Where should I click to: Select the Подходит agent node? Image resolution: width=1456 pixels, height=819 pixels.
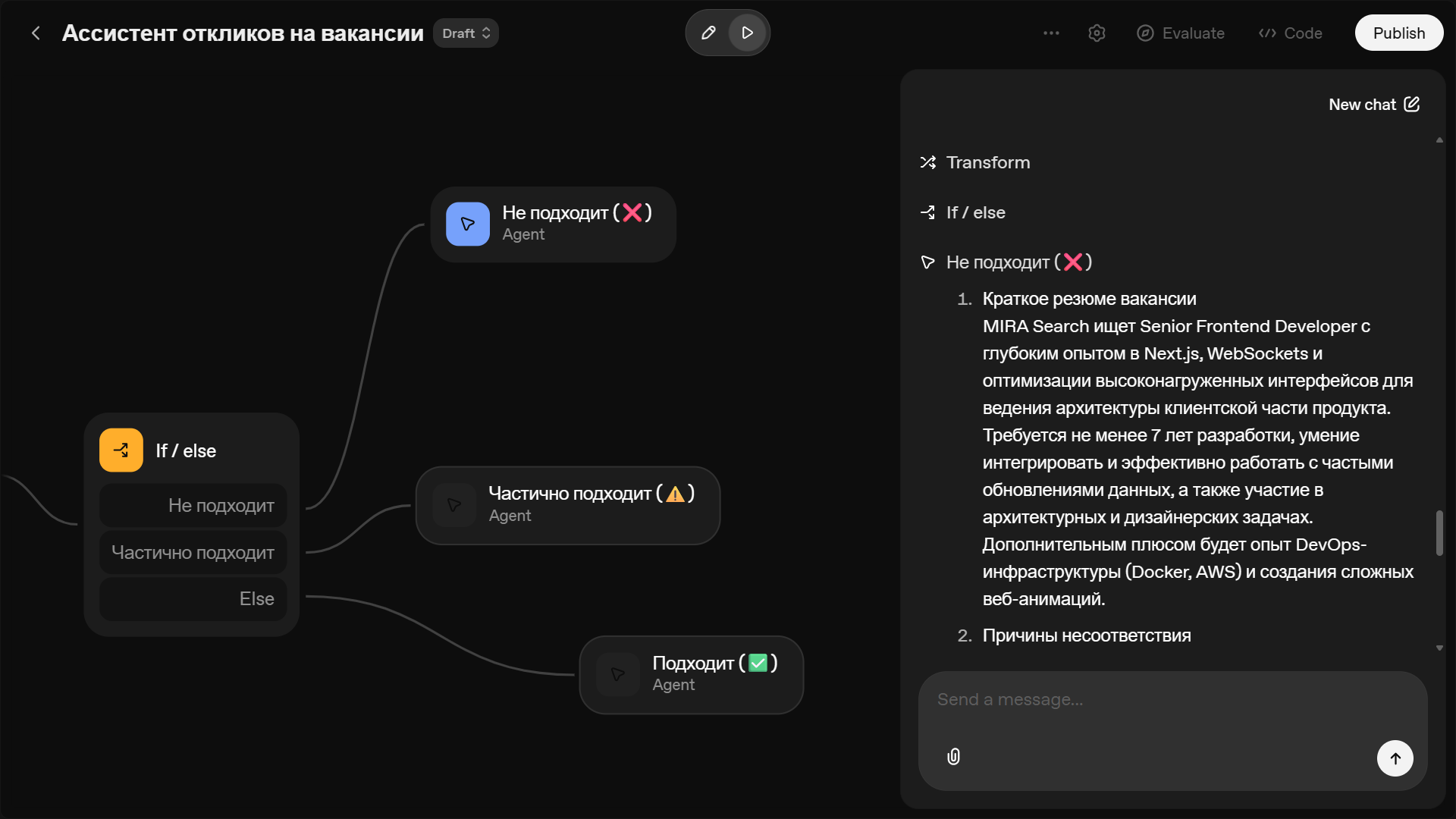point(691,674)
